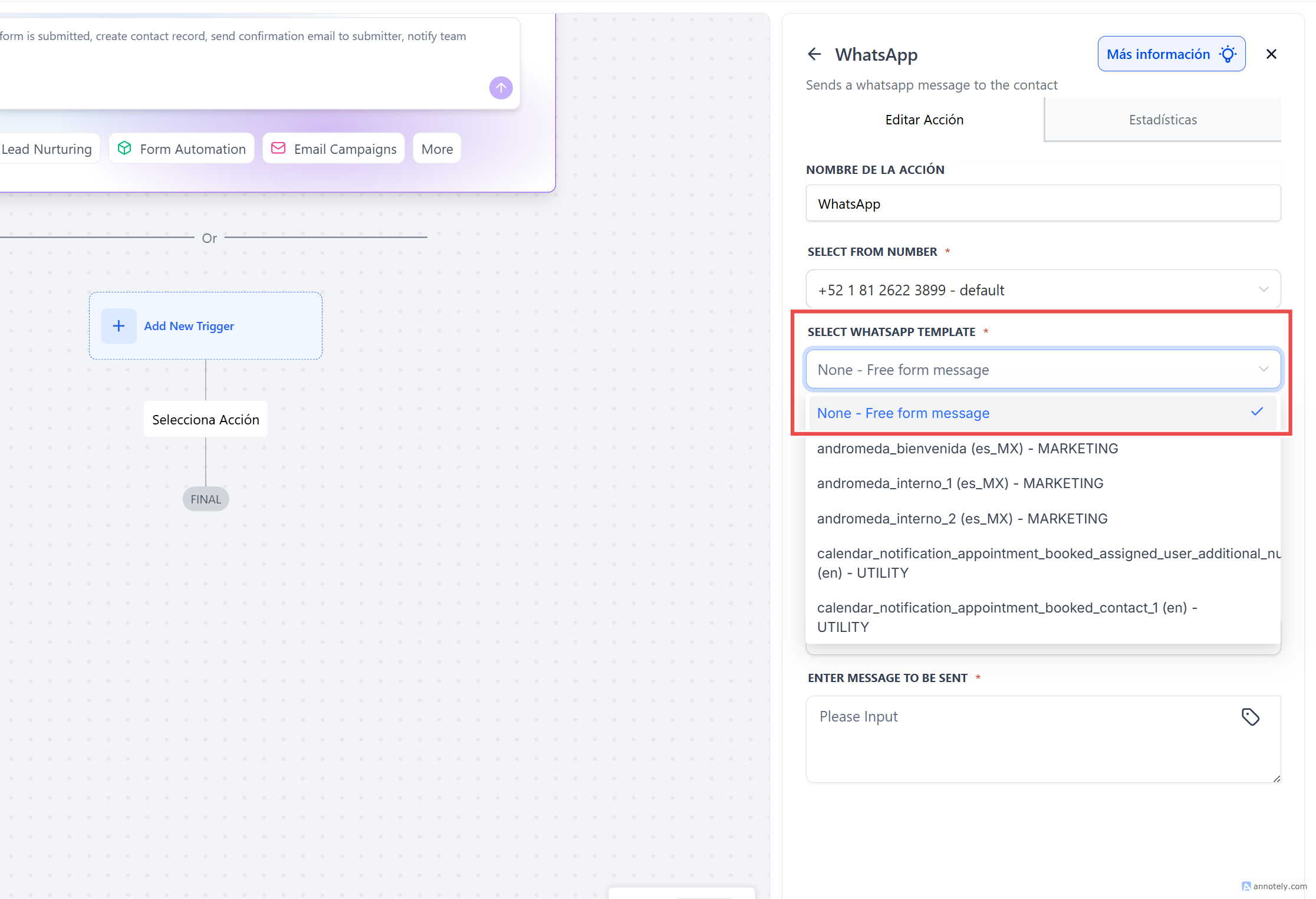The width and height of the screenshot is (1316, 899).
Task: Click the purple send arrow icon
Action: pos(501,88)
